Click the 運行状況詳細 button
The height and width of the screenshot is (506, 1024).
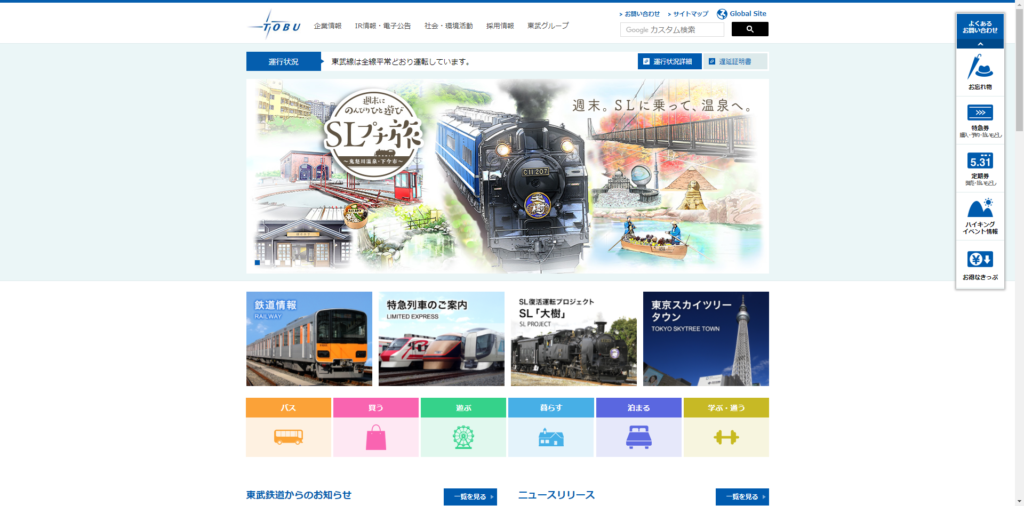pyautogui.click(x=669, y=61)
